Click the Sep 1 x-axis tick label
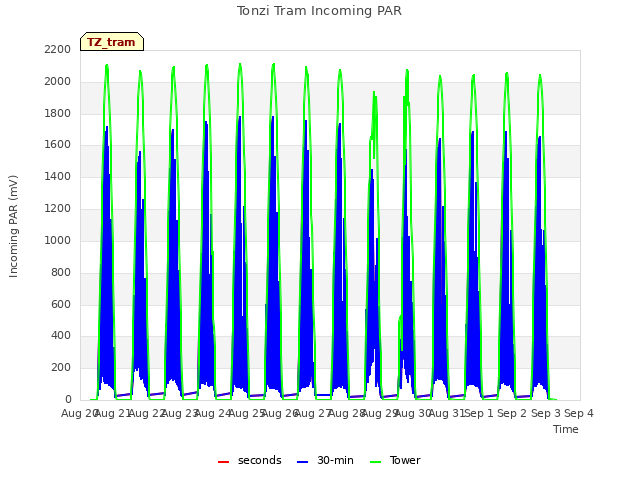The width and height of the screenshot is (640, 480). 479,413
